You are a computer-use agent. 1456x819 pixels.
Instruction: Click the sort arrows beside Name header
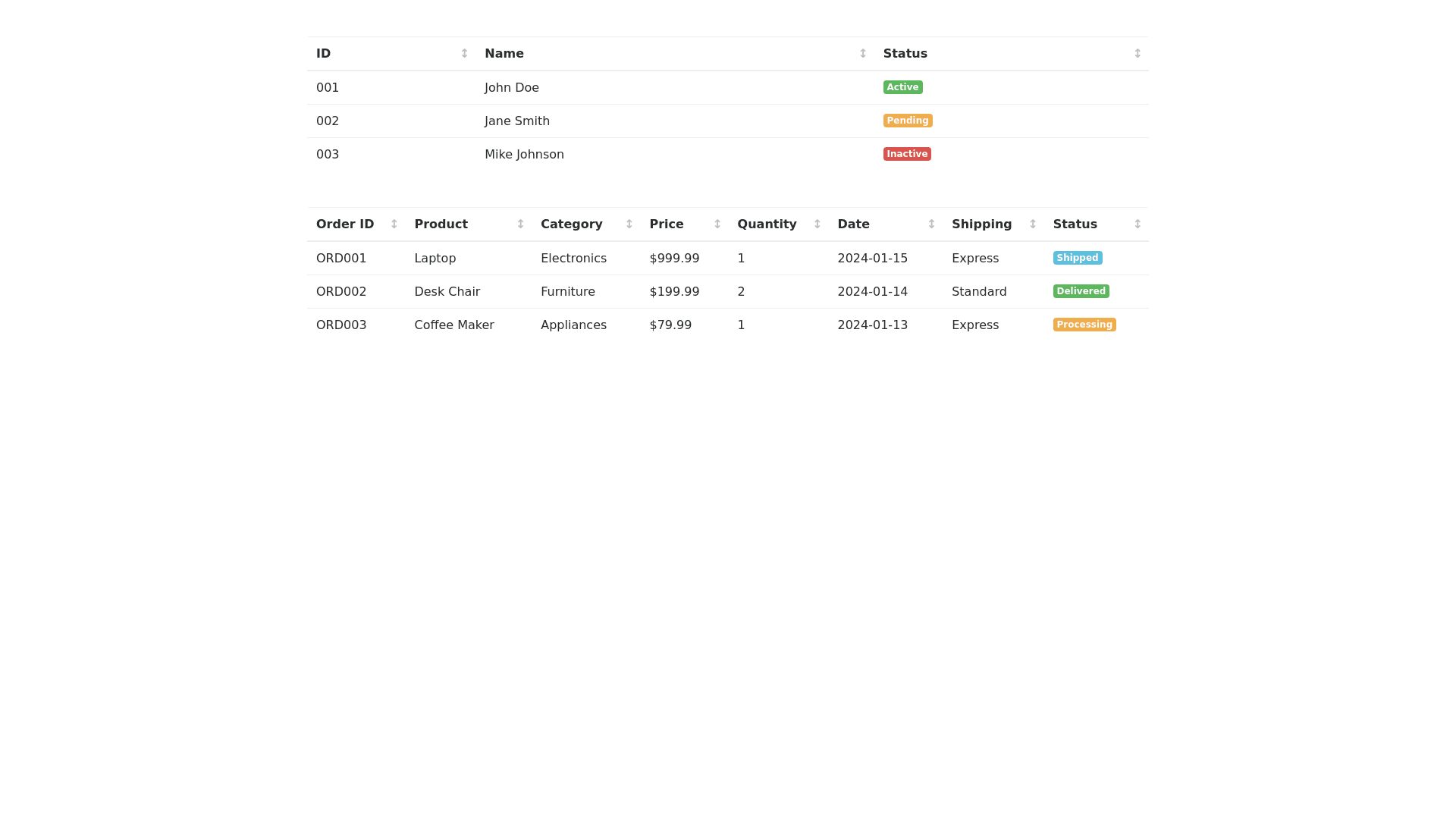point(862,53)
